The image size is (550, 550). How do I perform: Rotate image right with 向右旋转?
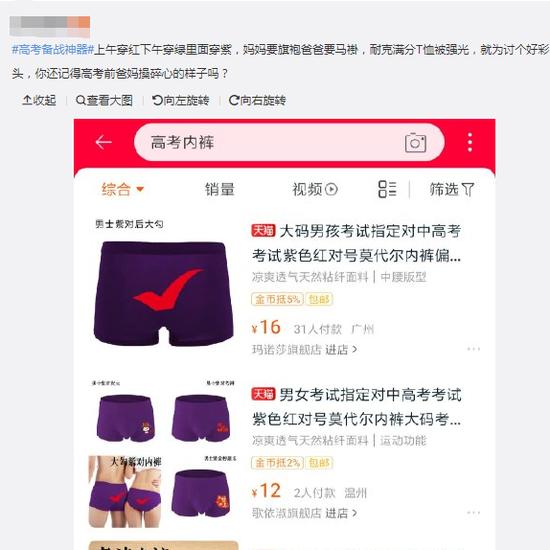257,100
